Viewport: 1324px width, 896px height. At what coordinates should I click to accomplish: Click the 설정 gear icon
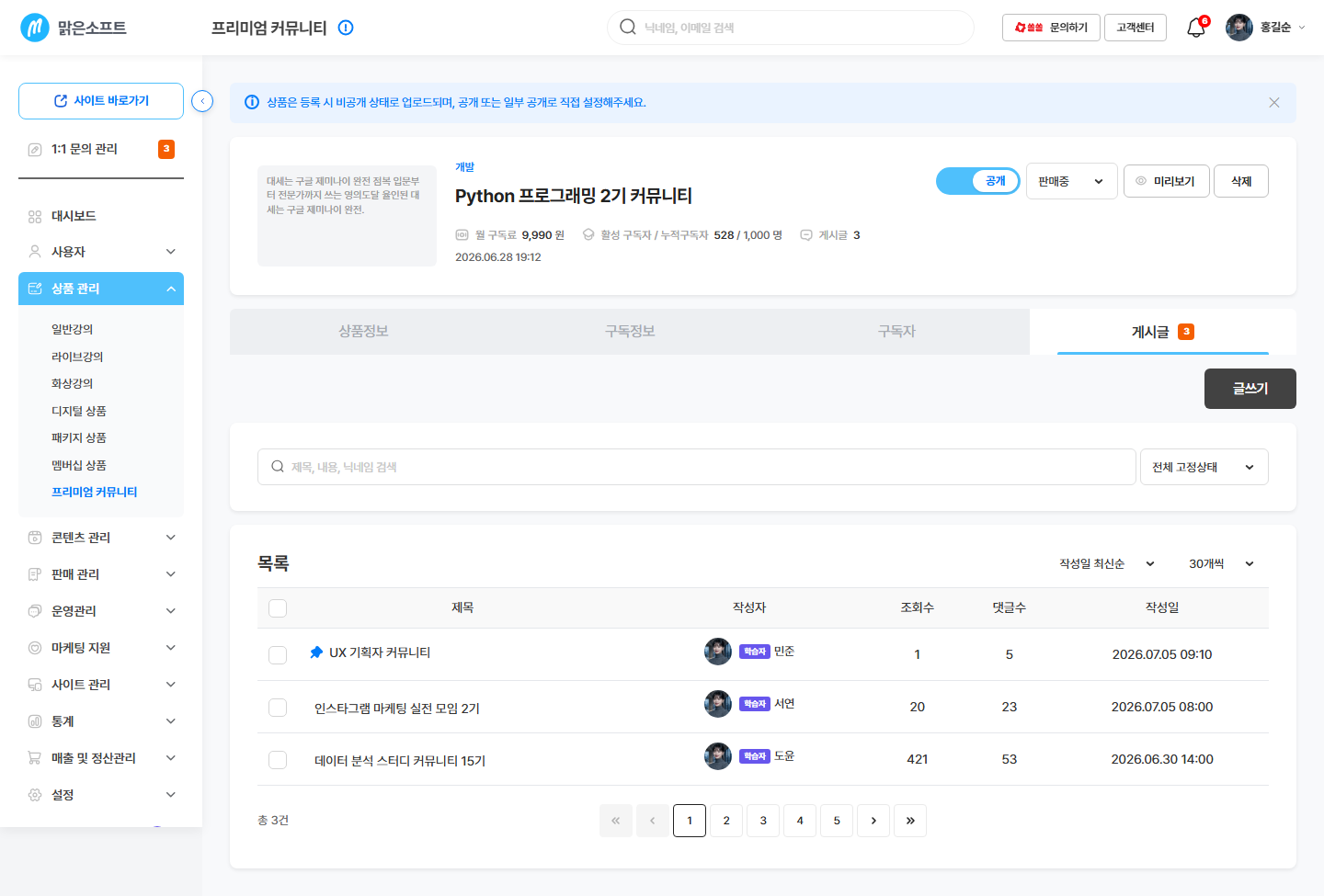point(35,795)
